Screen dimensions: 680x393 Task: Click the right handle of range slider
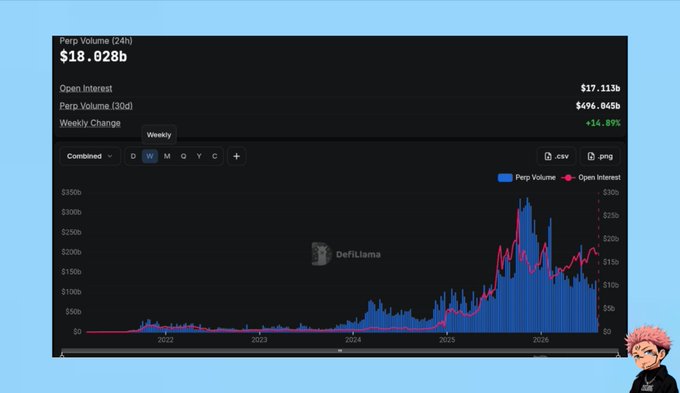618,355
